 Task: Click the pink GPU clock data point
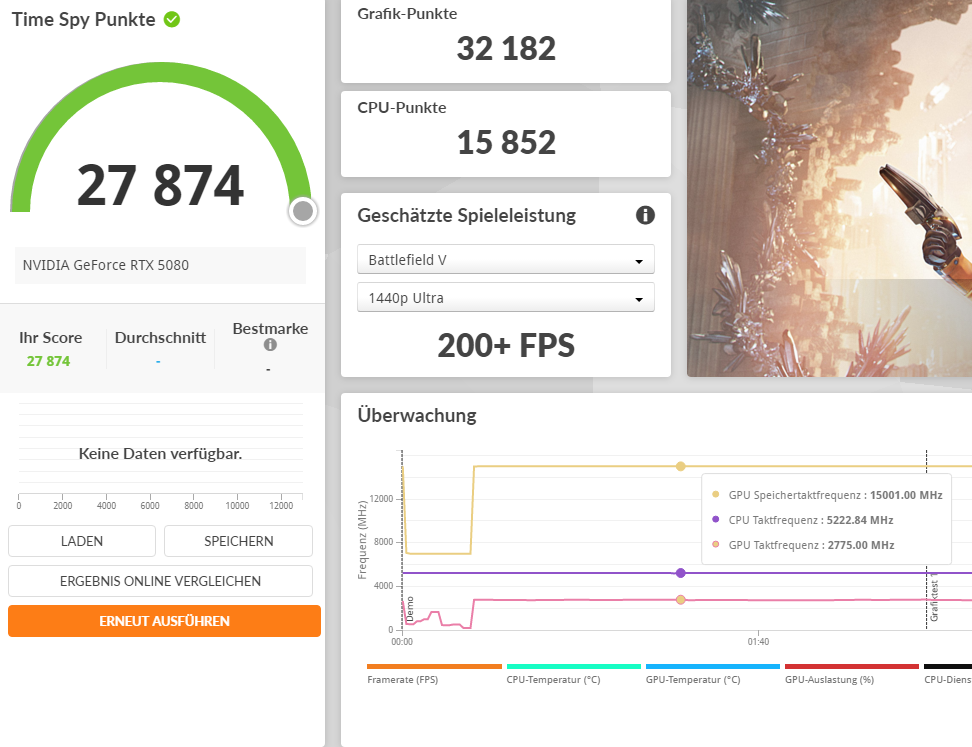681,599
